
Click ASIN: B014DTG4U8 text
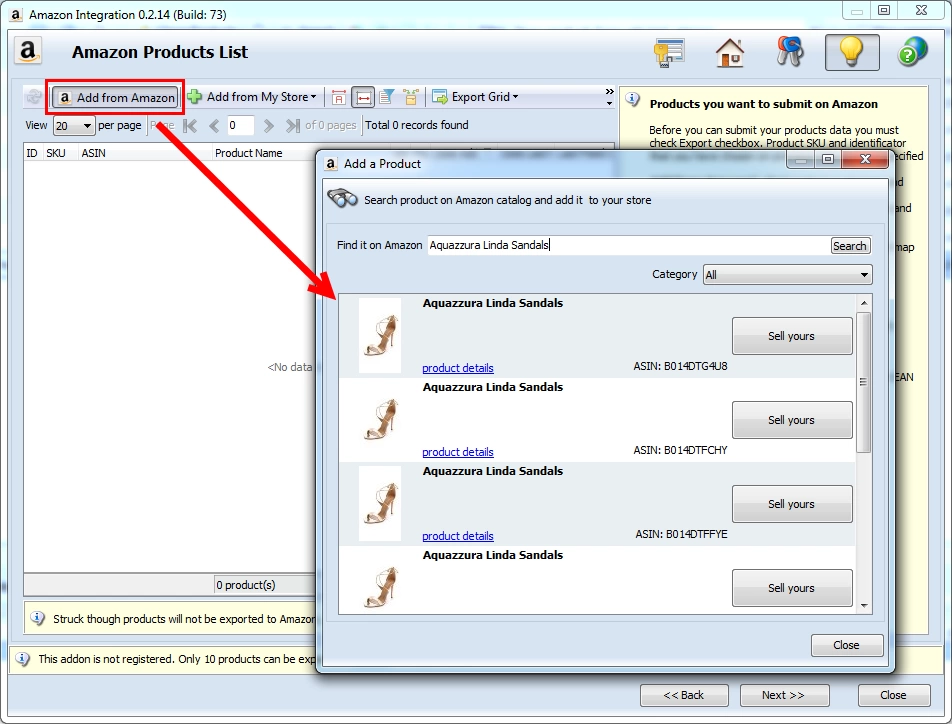(681, 366)
